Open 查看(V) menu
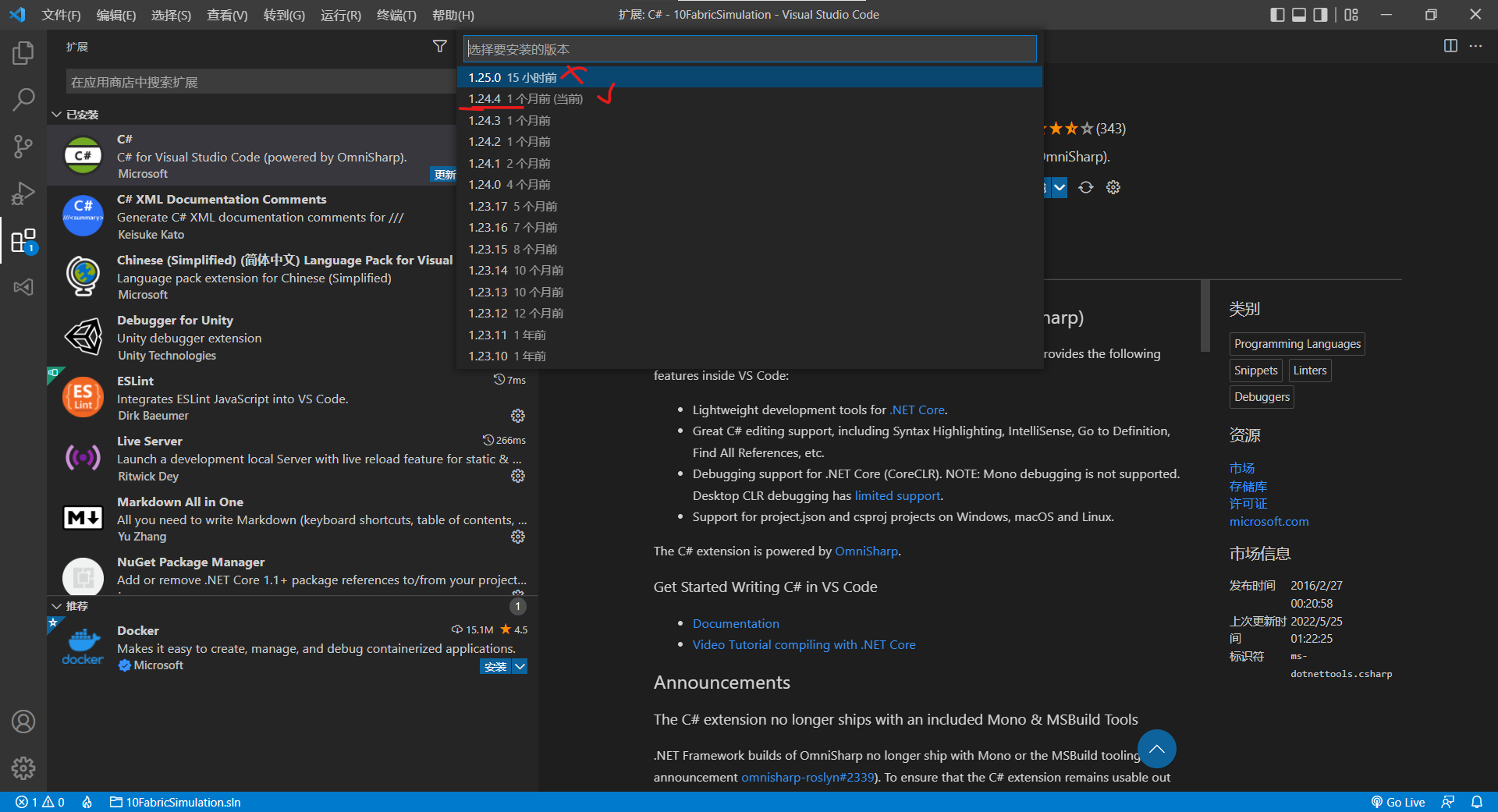Viewport: 1498px width, 812px height. click(x=227, y=15)
